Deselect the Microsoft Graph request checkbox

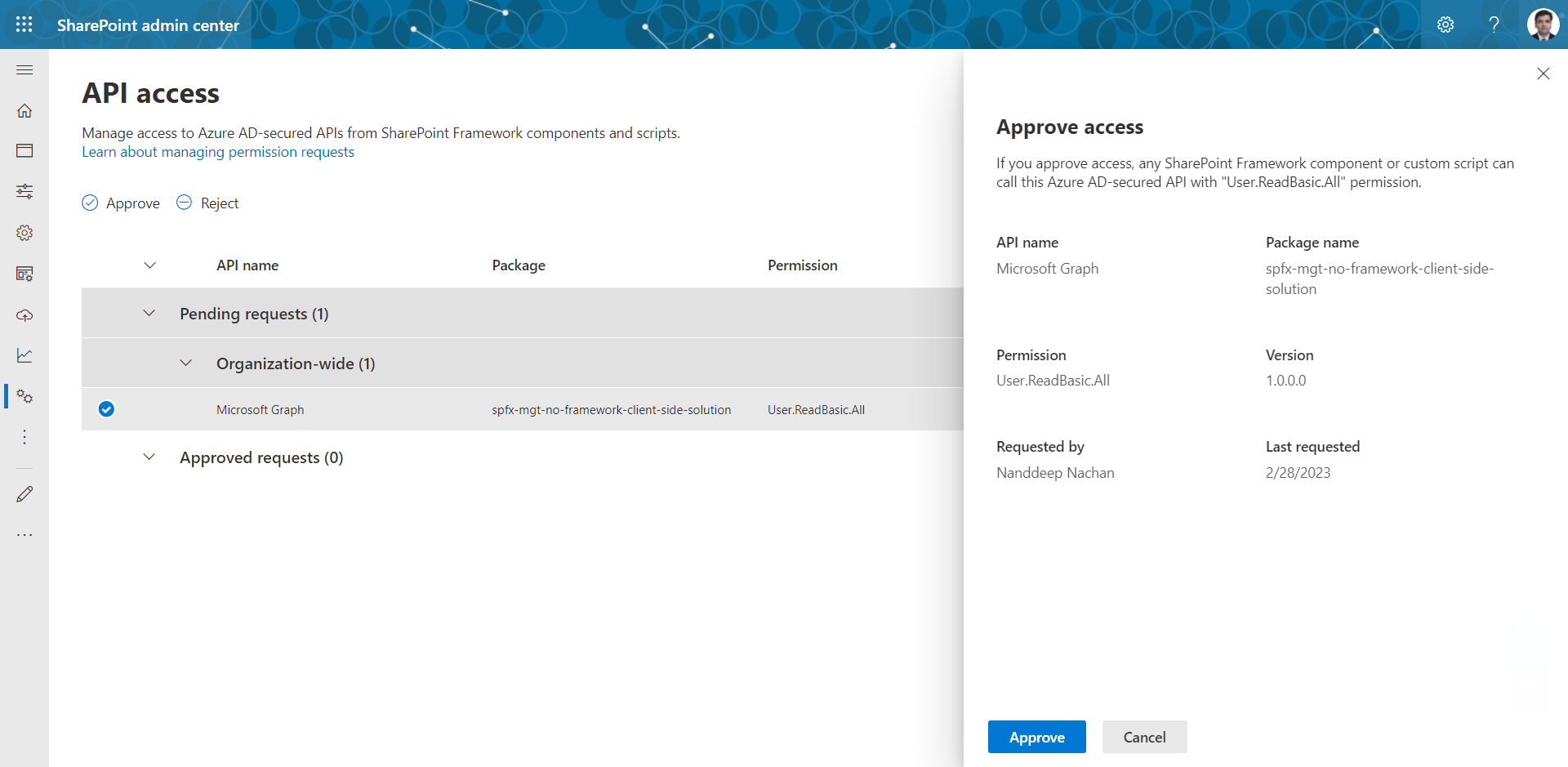point(106,409)
